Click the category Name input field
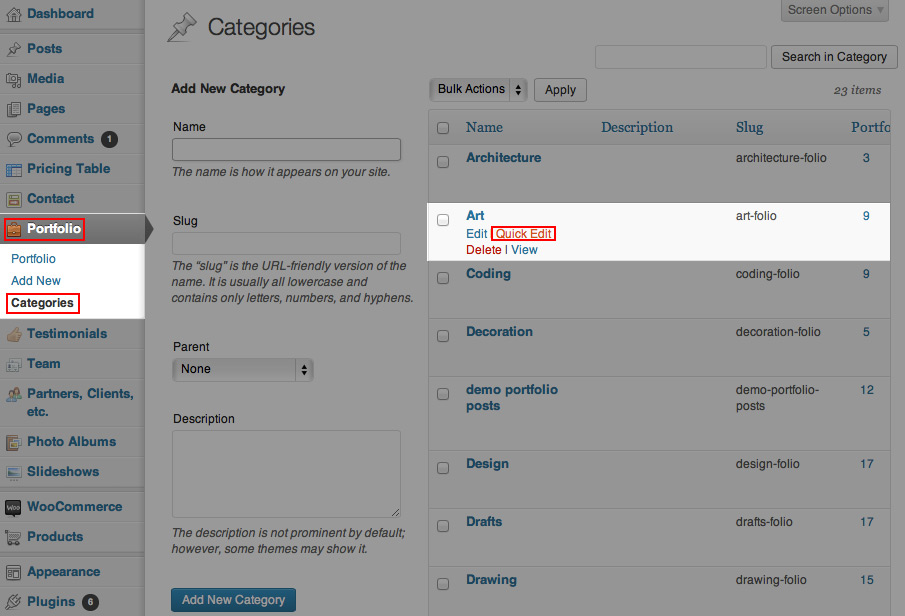905x616 pixels. pos(286,150)
